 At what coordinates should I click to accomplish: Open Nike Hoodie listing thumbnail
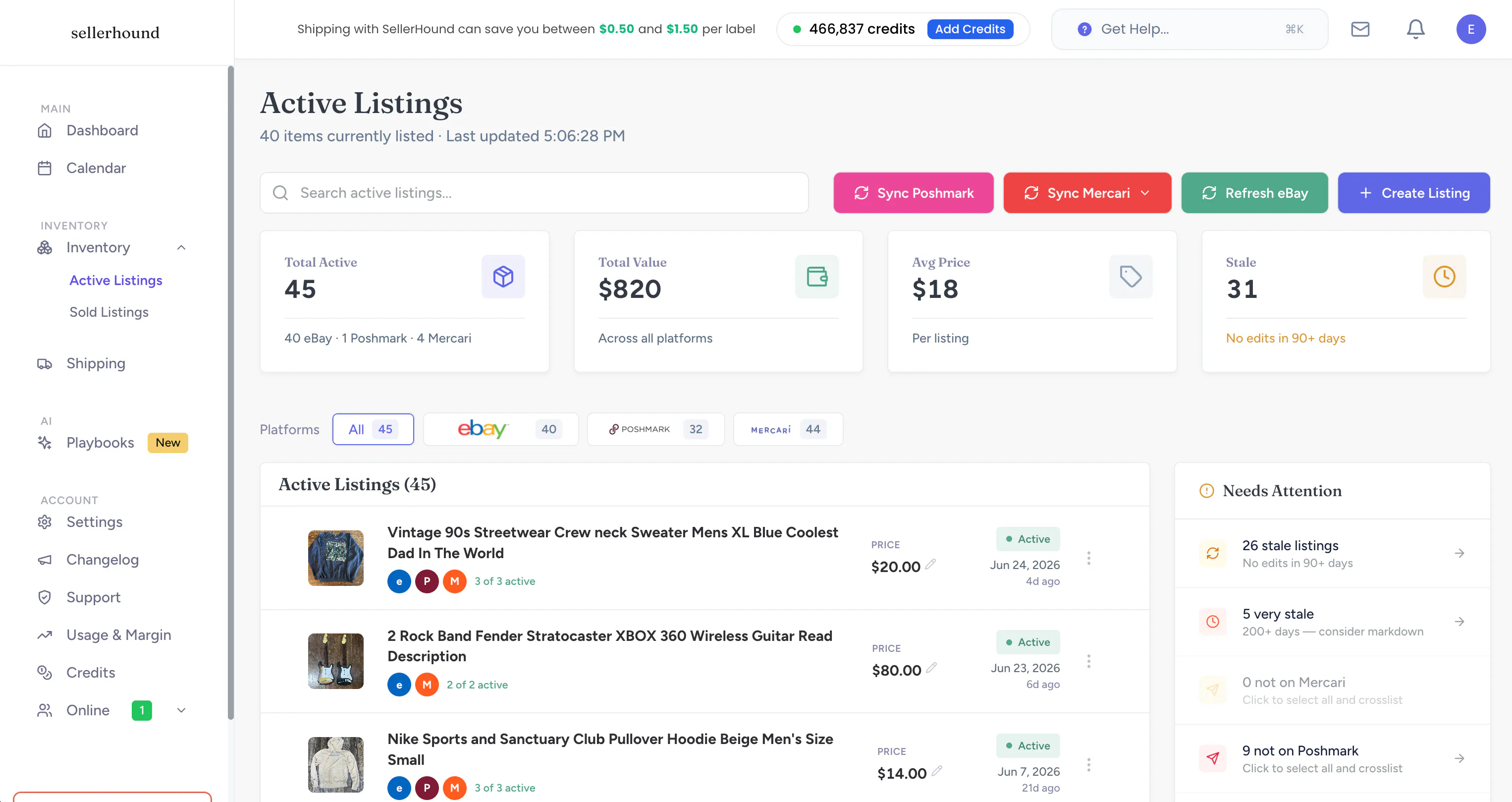336,764
